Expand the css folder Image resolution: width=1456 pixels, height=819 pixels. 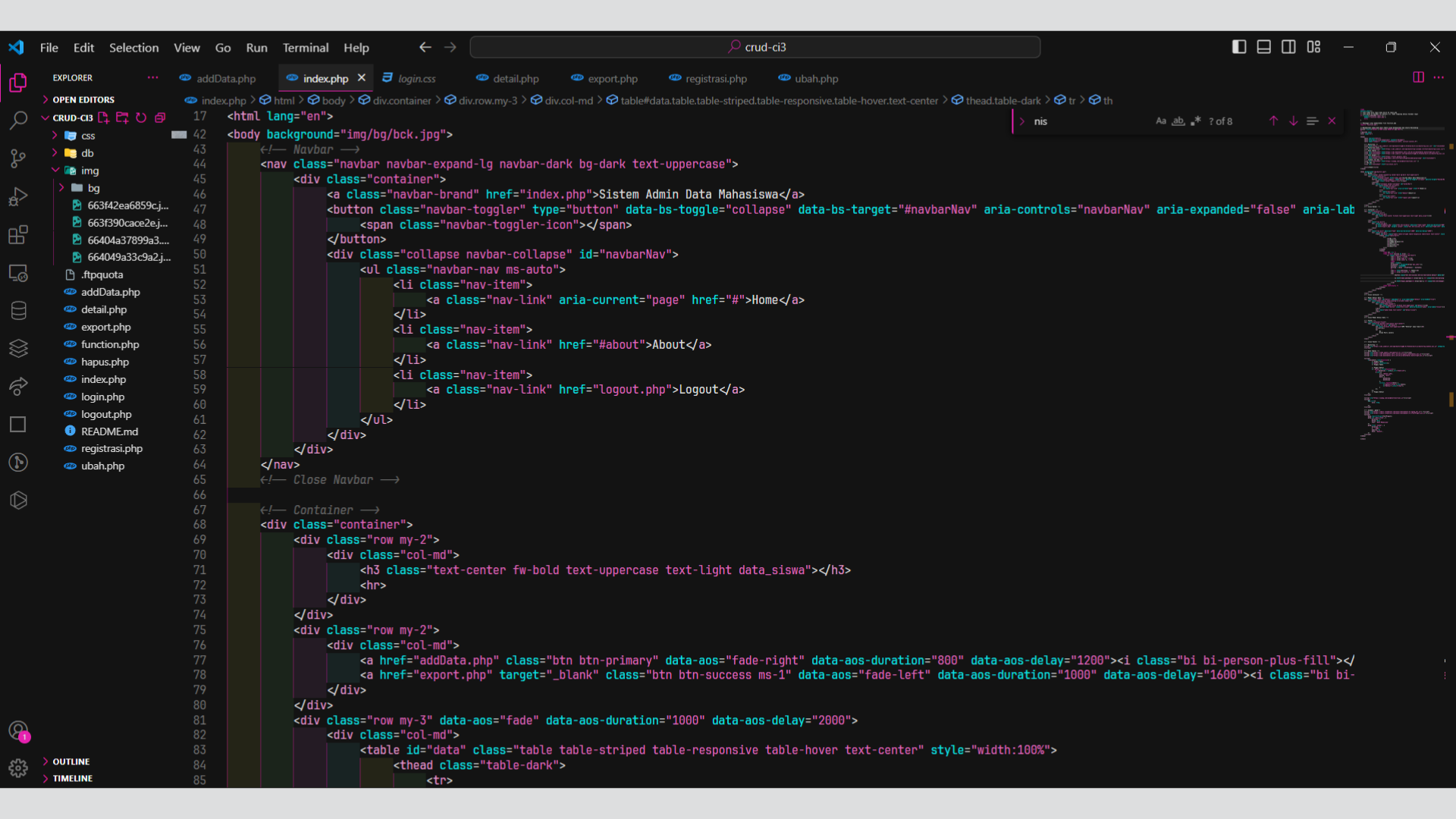[x=88, y=136]
